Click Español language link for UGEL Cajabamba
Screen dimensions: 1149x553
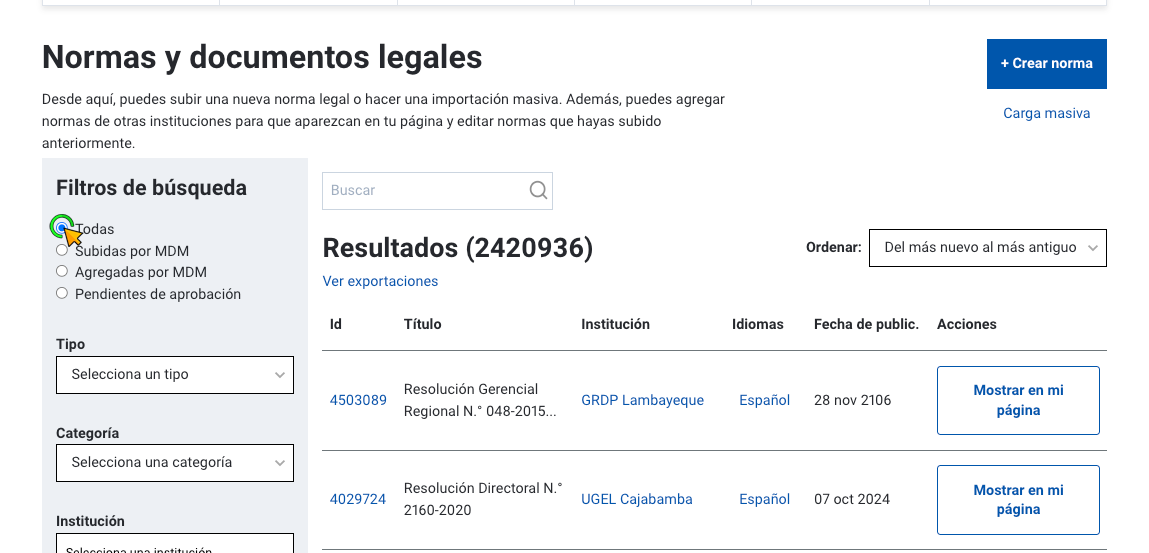tap(764, 500)
